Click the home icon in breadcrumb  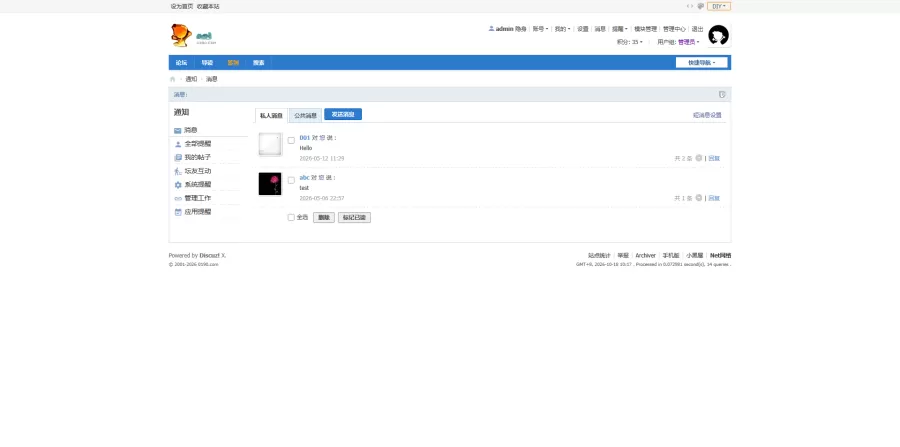(172, 79)
